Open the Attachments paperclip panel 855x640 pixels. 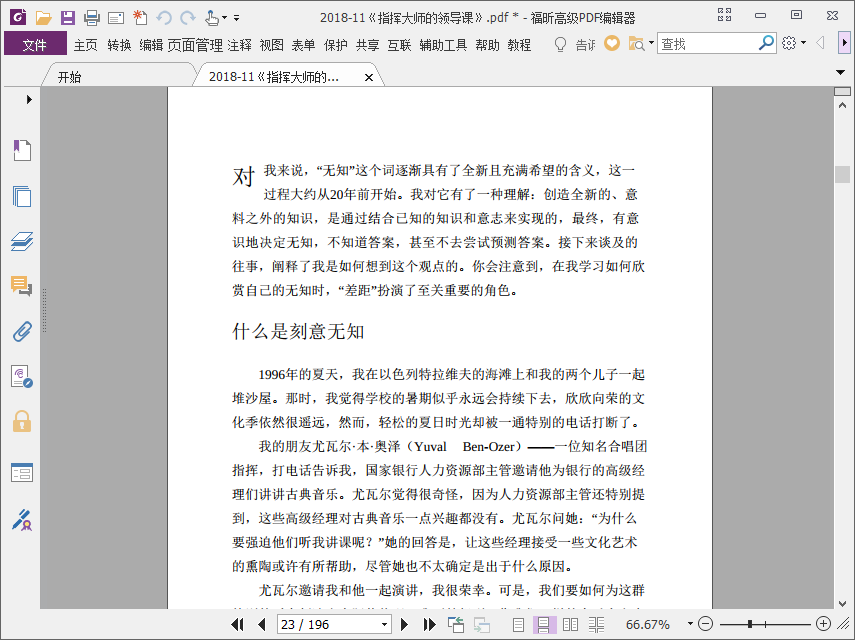coord(22,331)
